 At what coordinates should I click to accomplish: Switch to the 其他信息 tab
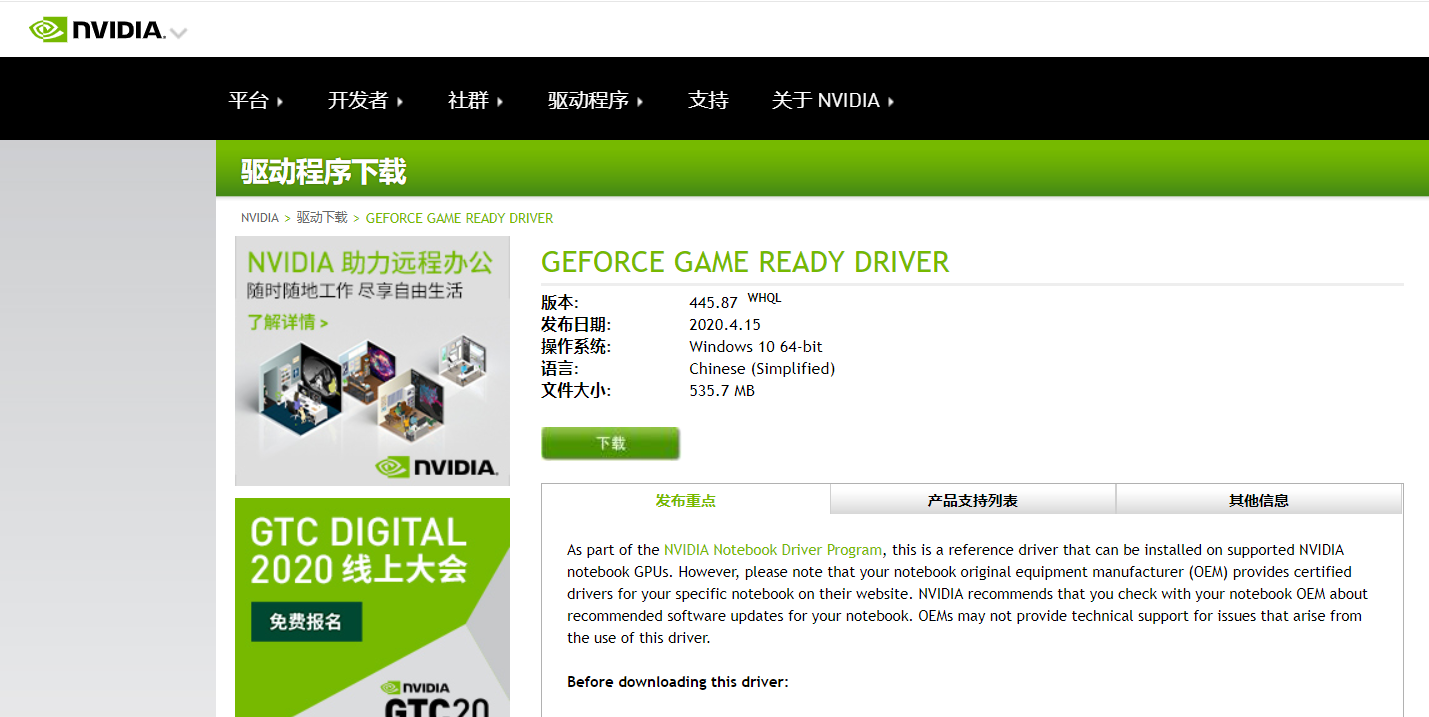pyautogui.click(x=1258, y=499)
